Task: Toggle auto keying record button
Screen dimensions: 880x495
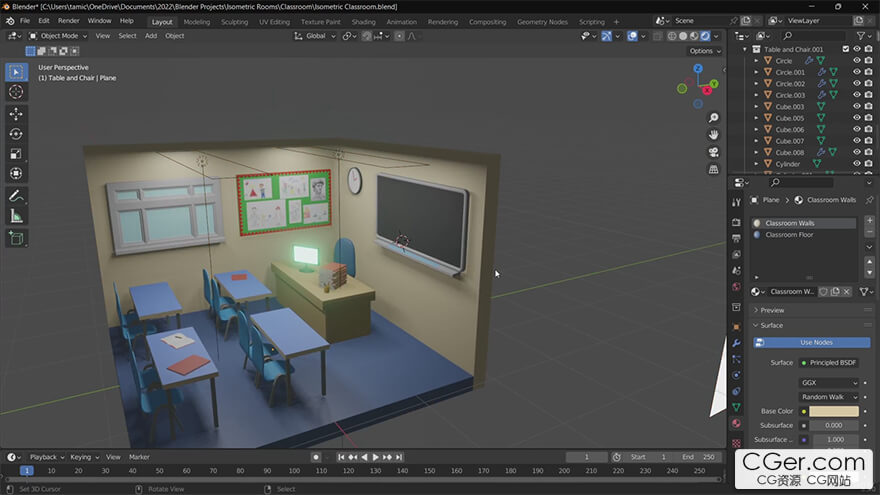Action: 316,457
